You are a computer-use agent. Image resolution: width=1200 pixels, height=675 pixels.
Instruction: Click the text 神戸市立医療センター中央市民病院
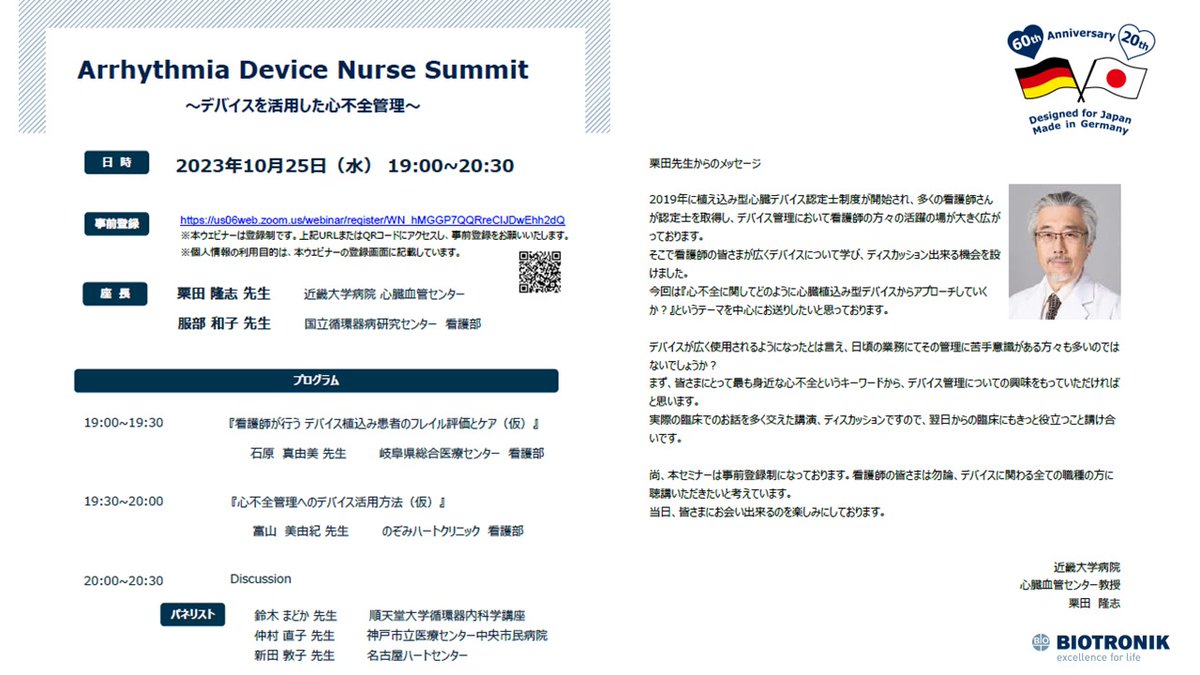pos(457,636)
